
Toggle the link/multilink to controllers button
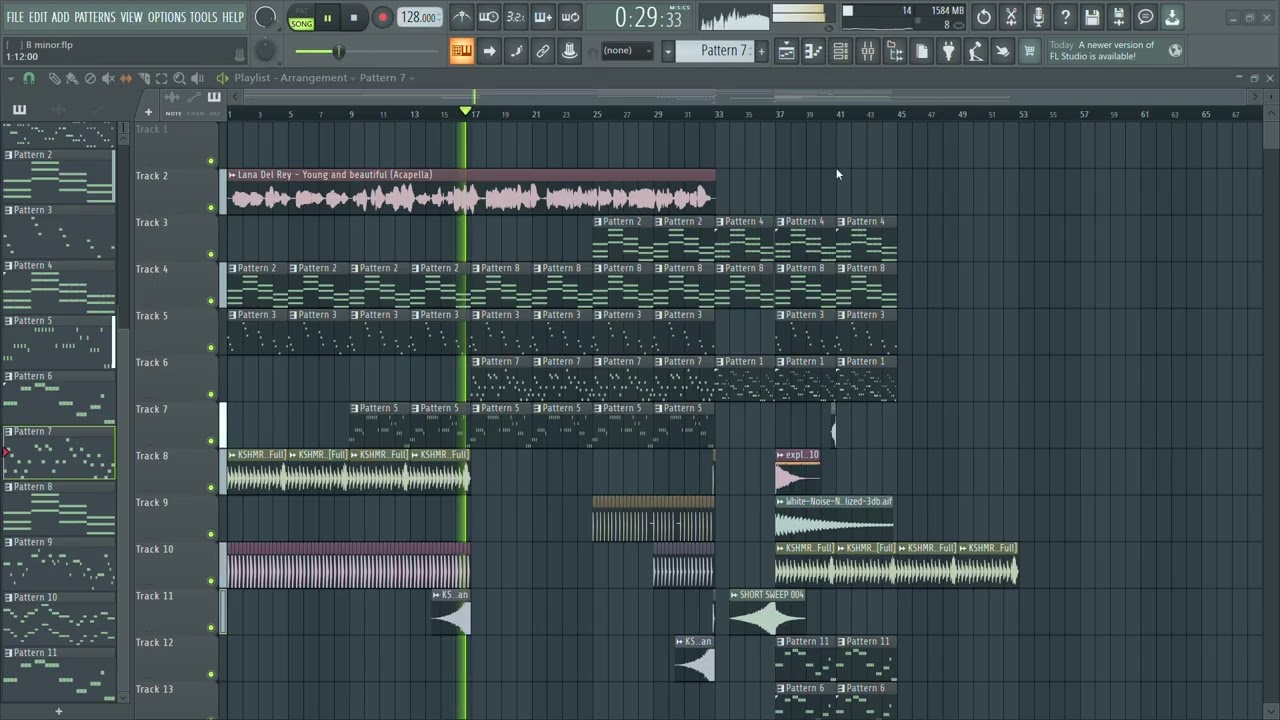click(543, 51)
